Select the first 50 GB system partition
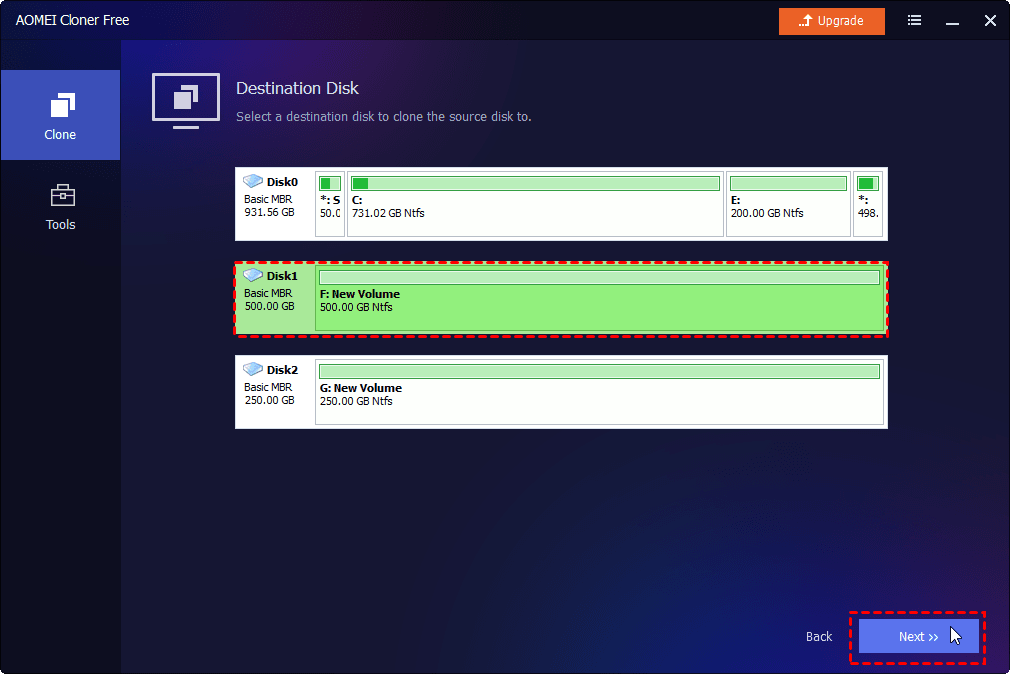The height and width of the screenshot is (674, 1010). tap(330, 204)
